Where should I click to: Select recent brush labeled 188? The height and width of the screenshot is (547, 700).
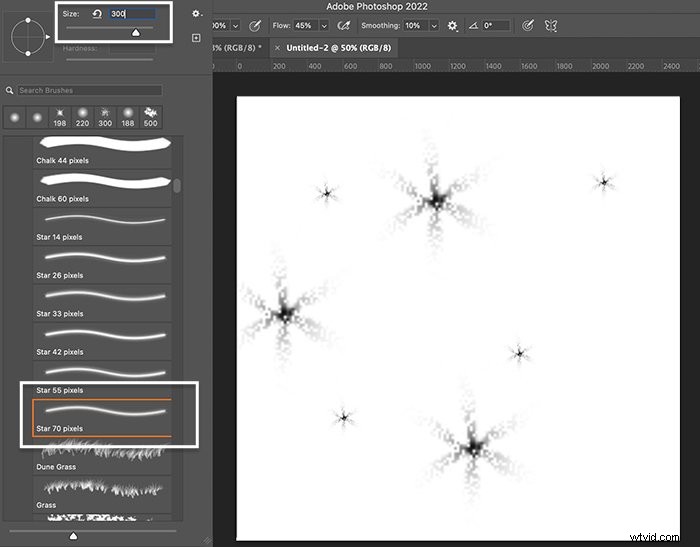(x=128, y=117)
